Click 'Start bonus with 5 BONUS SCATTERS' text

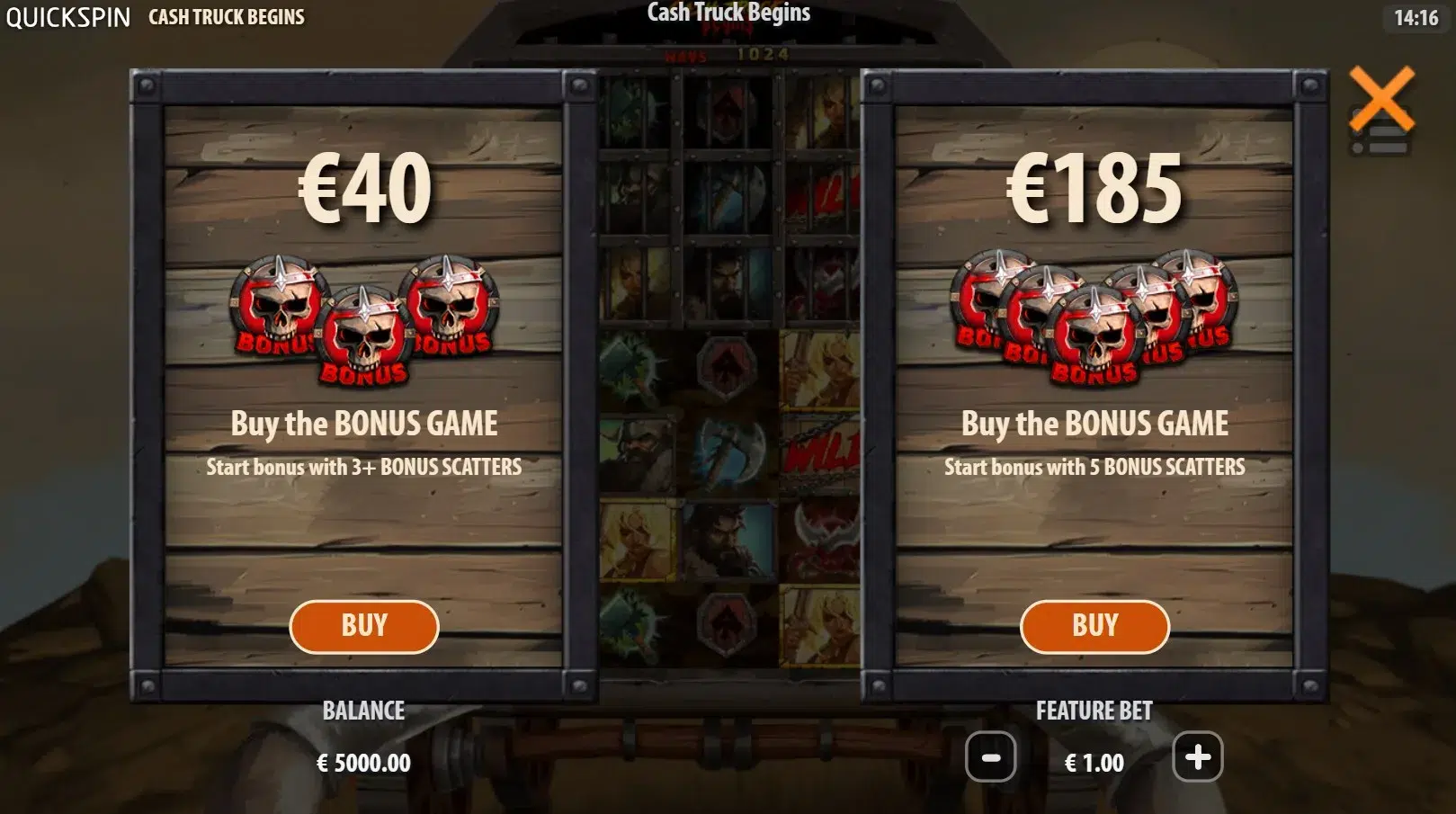(1094, 467)
